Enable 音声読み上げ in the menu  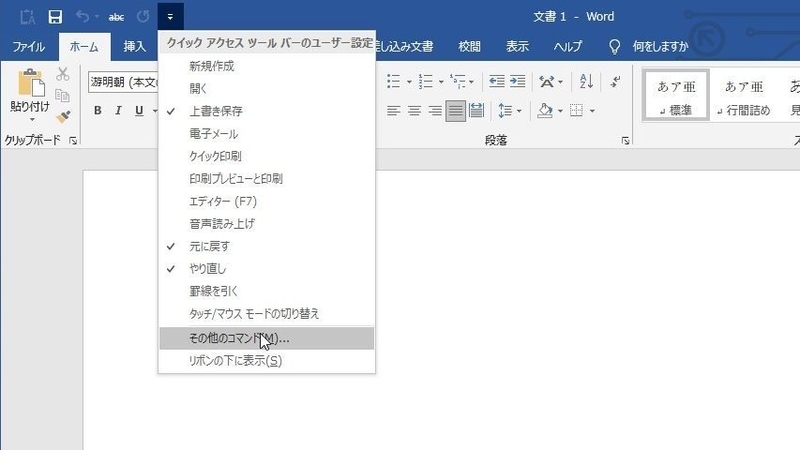(266, 223)
